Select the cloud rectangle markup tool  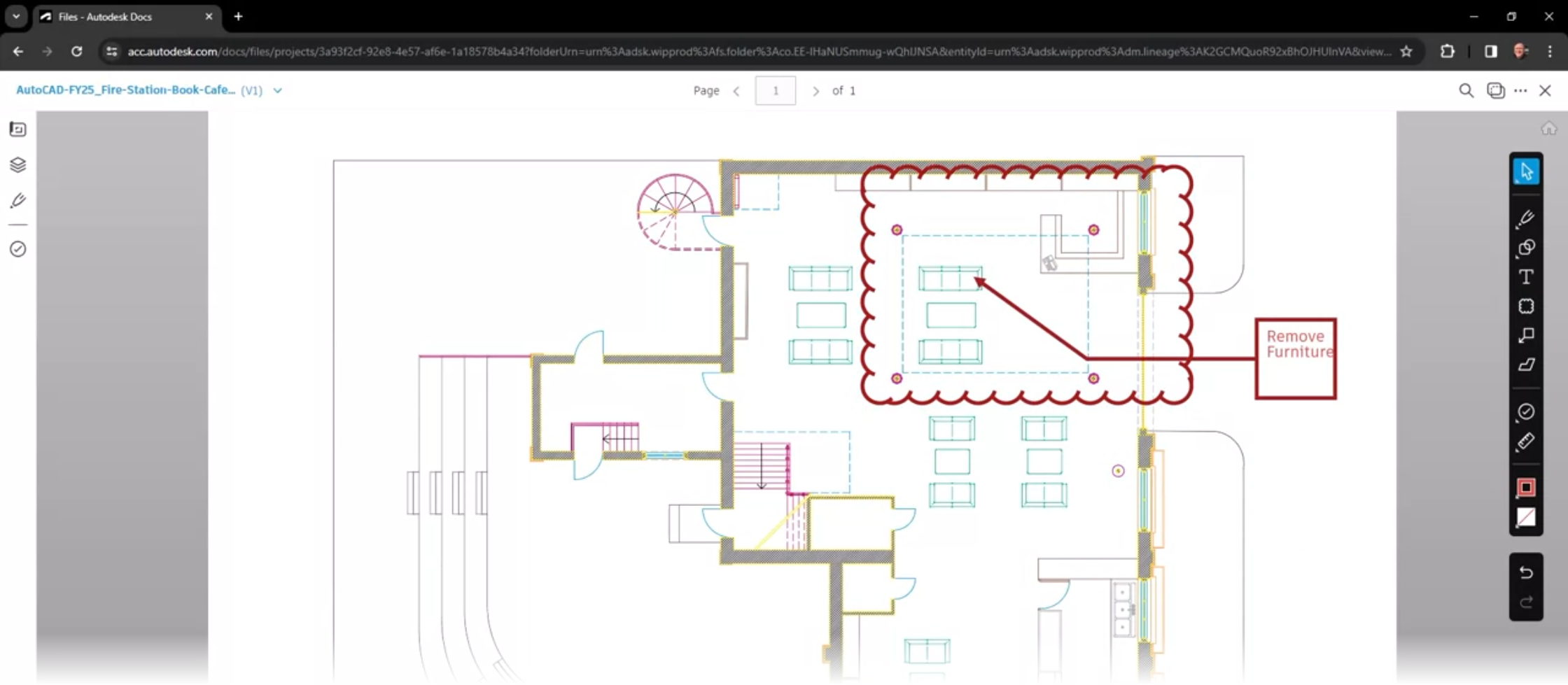pyautogui.click(x=1526, y=306)
